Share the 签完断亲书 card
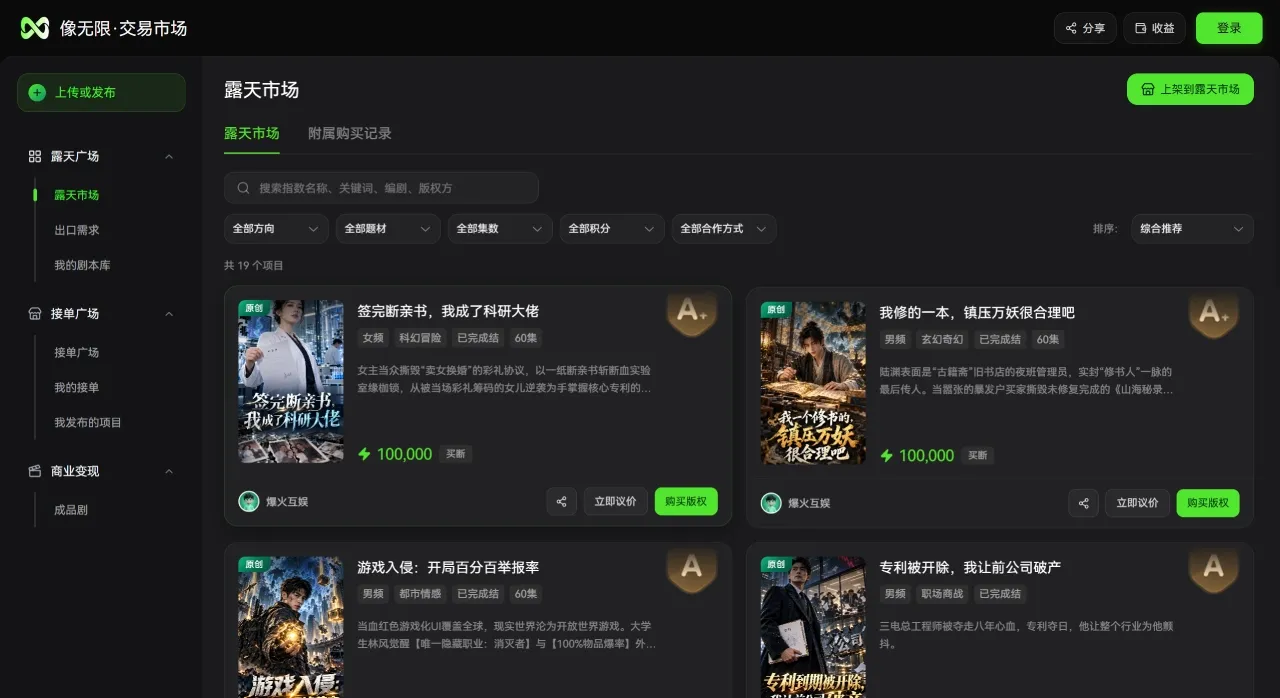1280x698 pixels. (x=562, y=501)
